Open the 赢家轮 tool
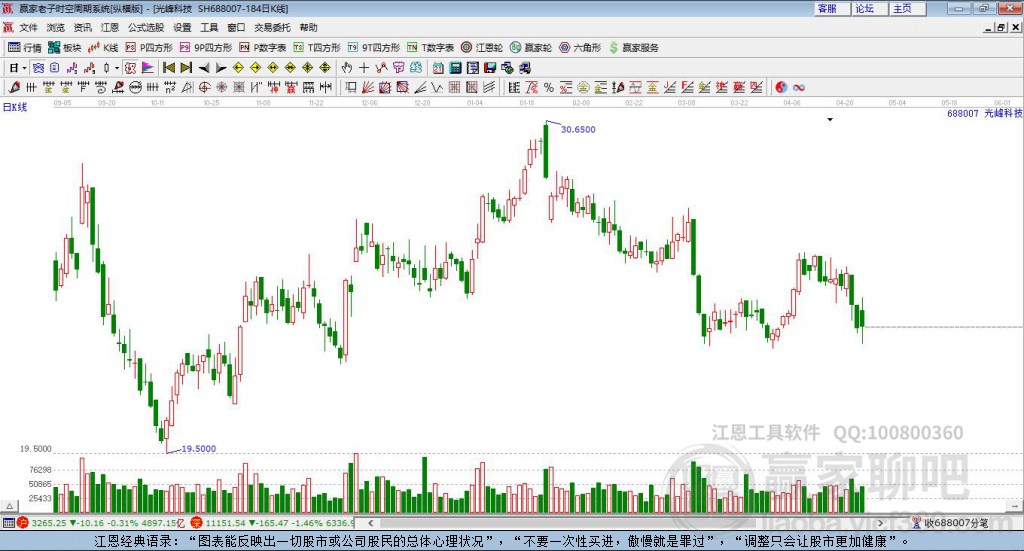The image size is (1024, 551). pyautogui.click(x=531, y=48)
